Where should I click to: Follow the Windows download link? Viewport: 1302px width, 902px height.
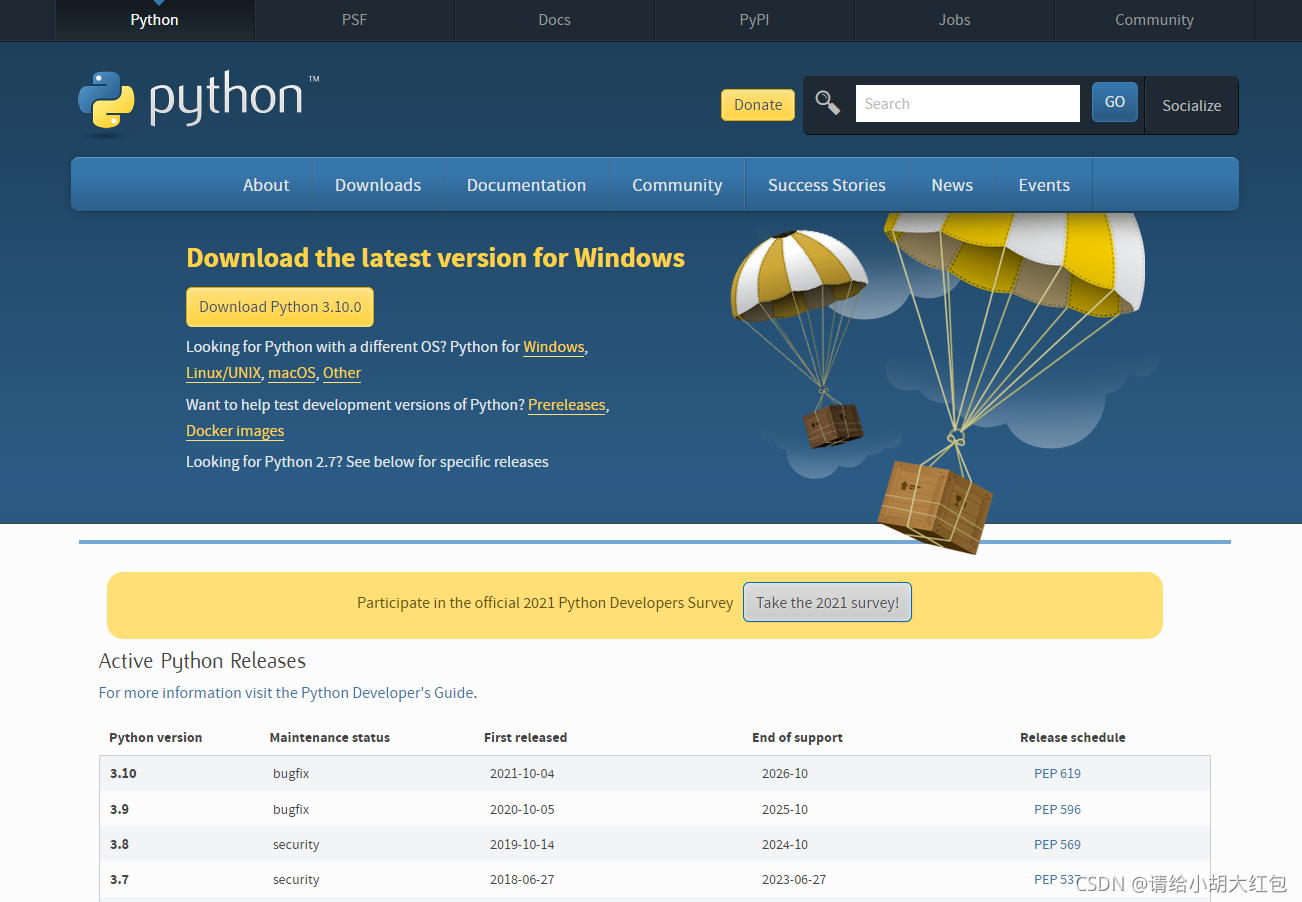click(x=554, y=347)
